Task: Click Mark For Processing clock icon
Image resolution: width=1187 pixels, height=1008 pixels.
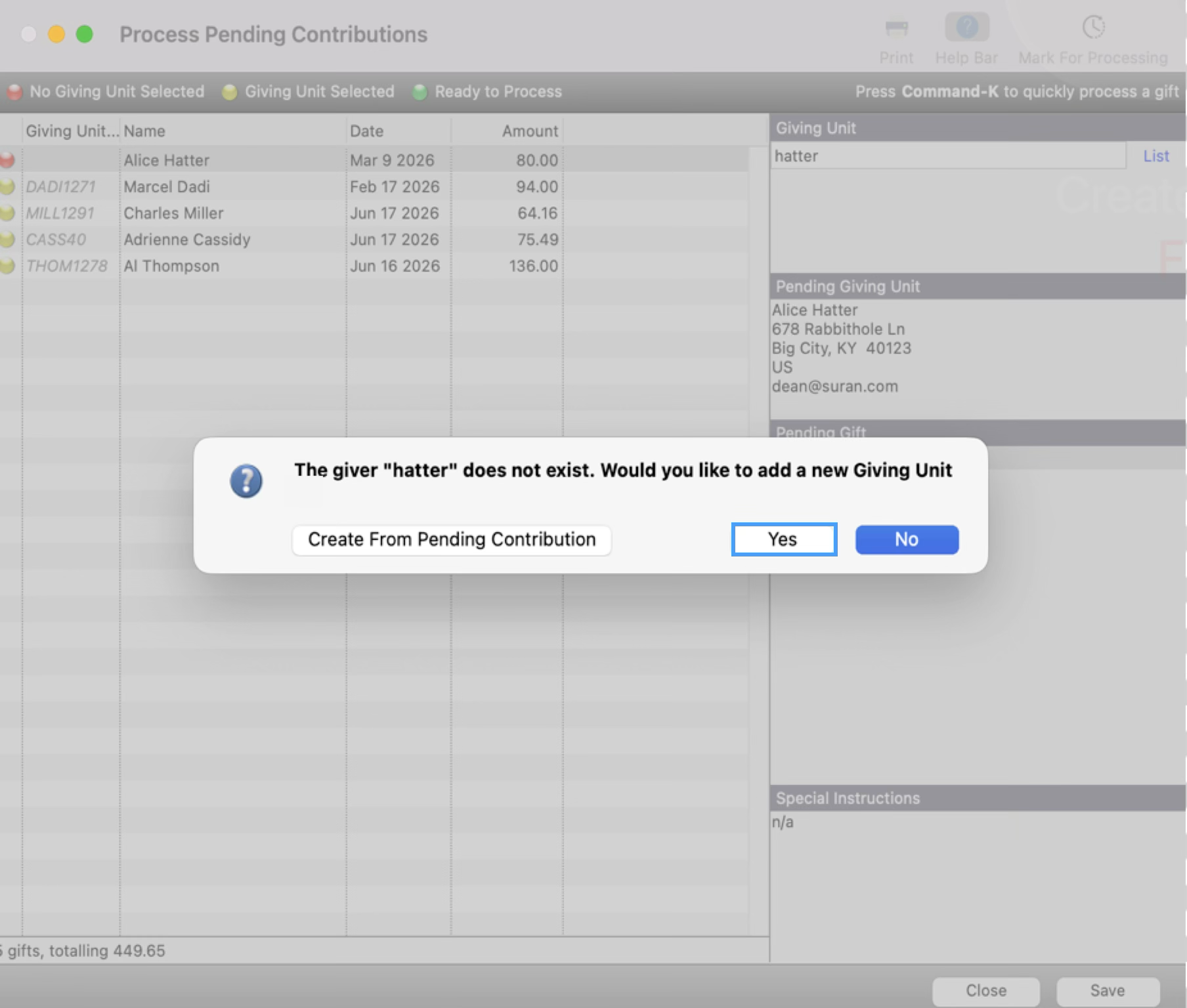Action: click(x=1093, y=27)
